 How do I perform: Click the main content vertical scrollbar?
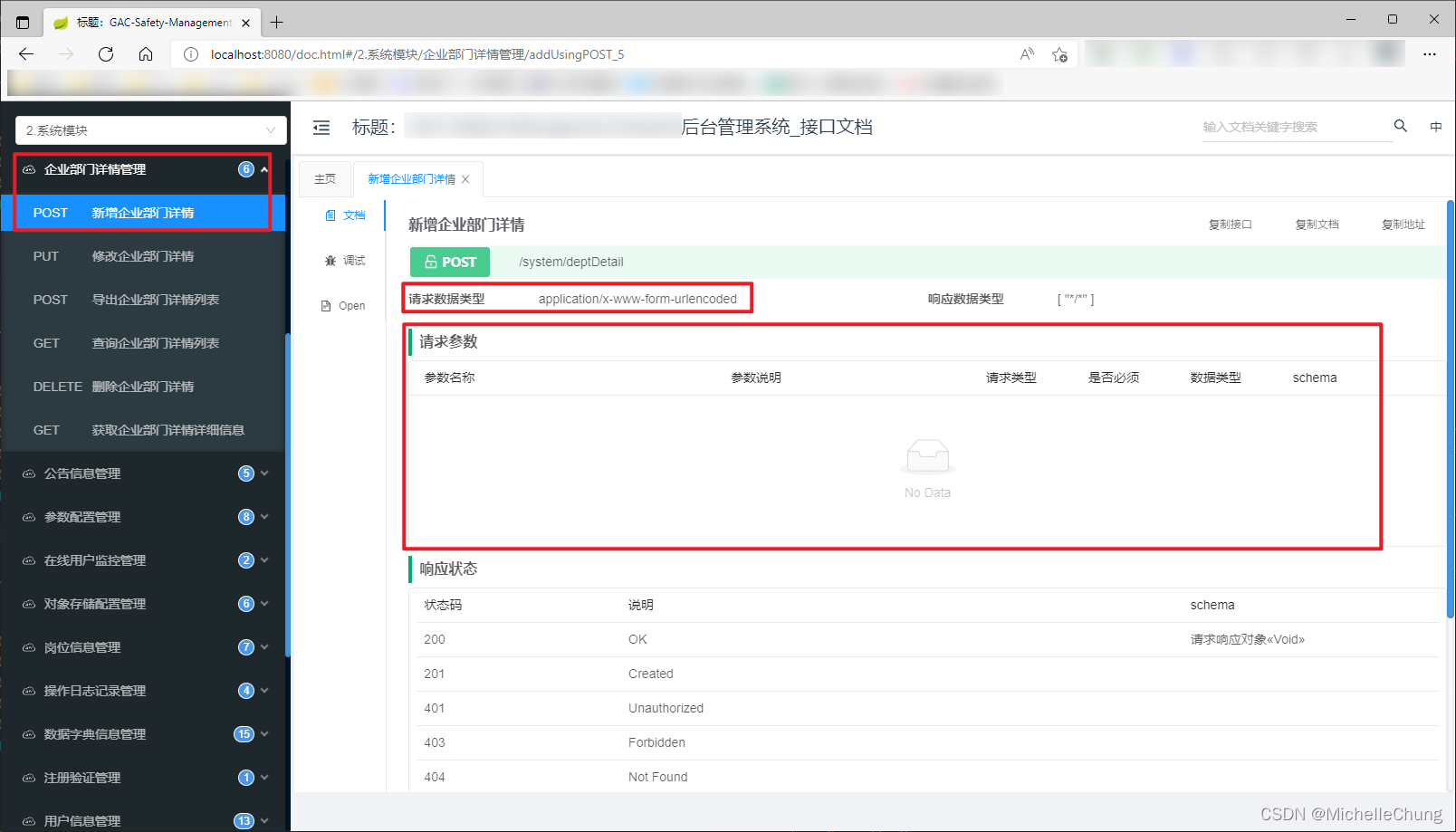1451,409
